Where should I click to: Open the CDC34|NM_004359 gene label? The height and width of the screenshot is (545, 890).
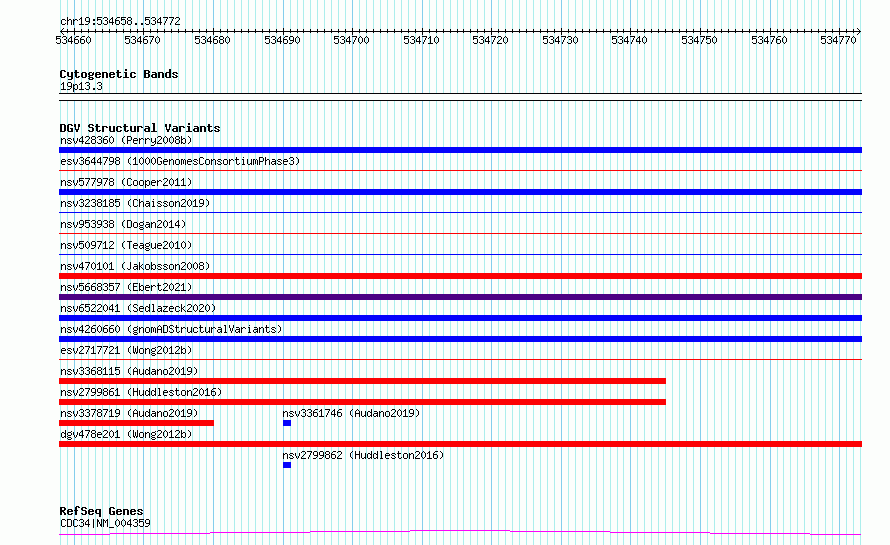tap(105, 523)
